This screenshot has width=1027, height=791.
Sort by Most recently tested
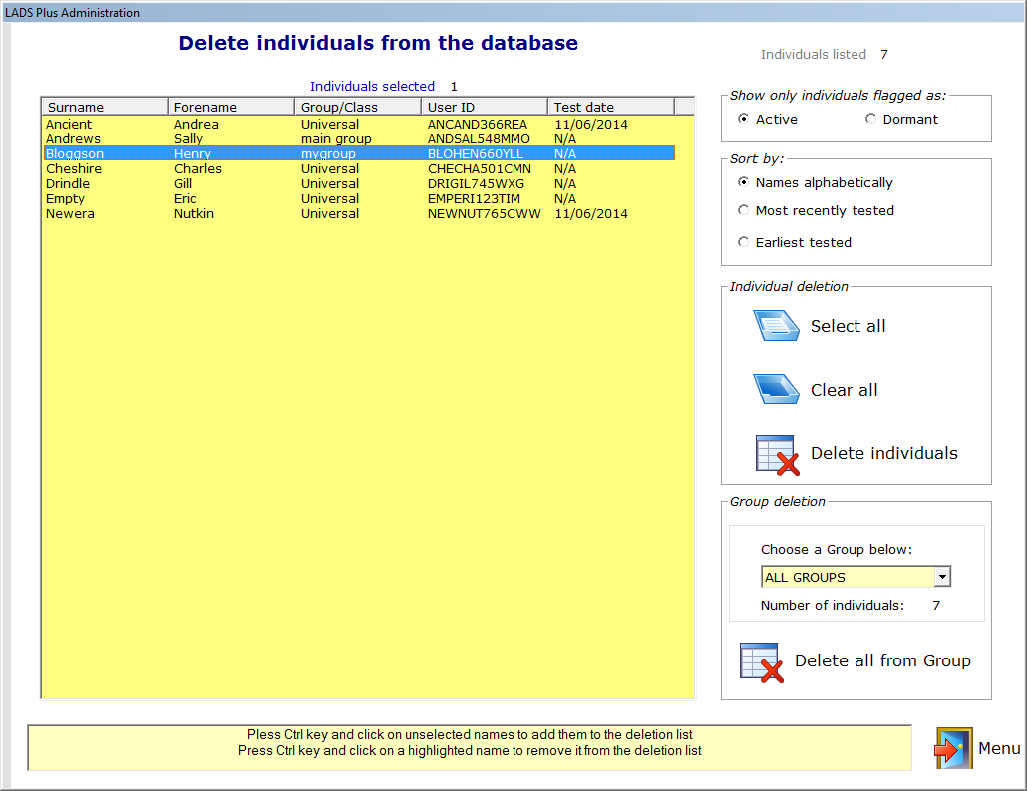pyautogui.click(x=743, y=210)
